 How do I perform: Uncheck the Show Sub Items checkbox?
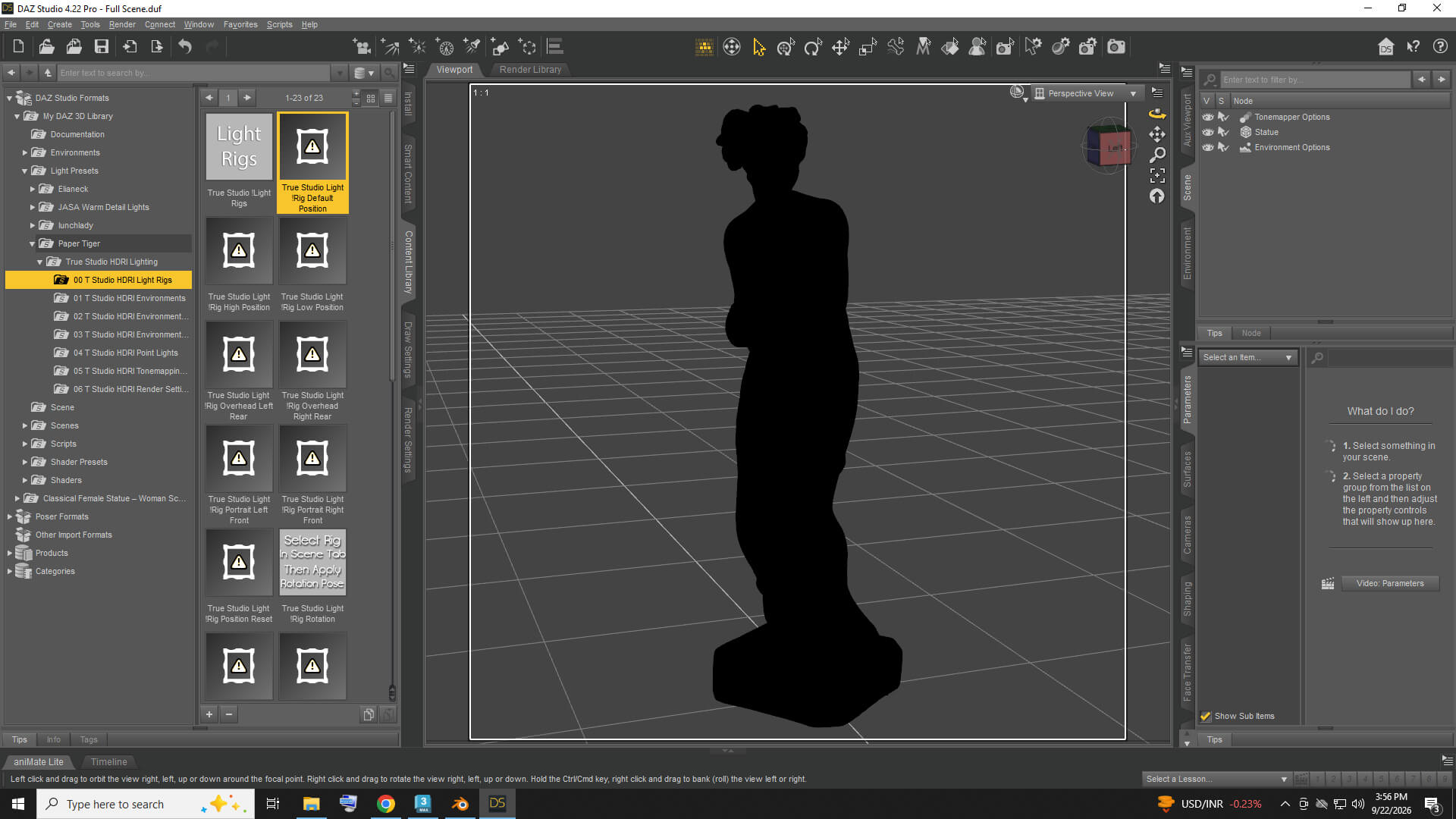(x=1206, y=716)
